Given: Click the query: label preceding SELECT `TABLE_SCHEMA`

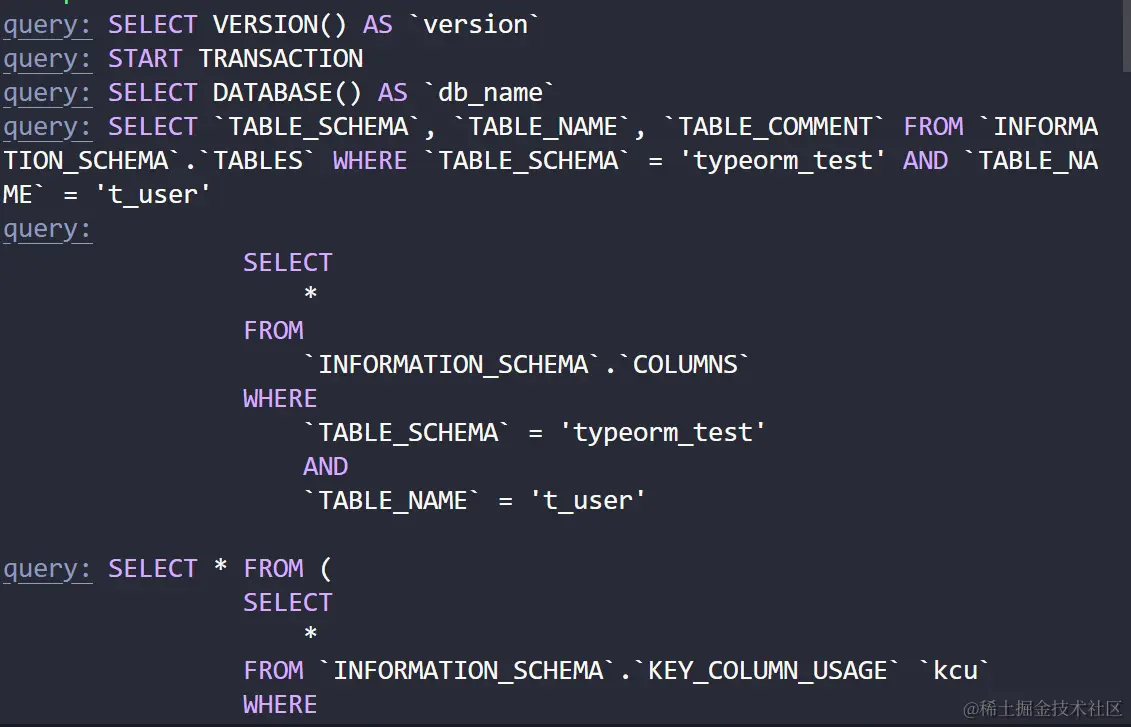Looking at the screenshot, I should pyautogui.click(x=47, y=126).
